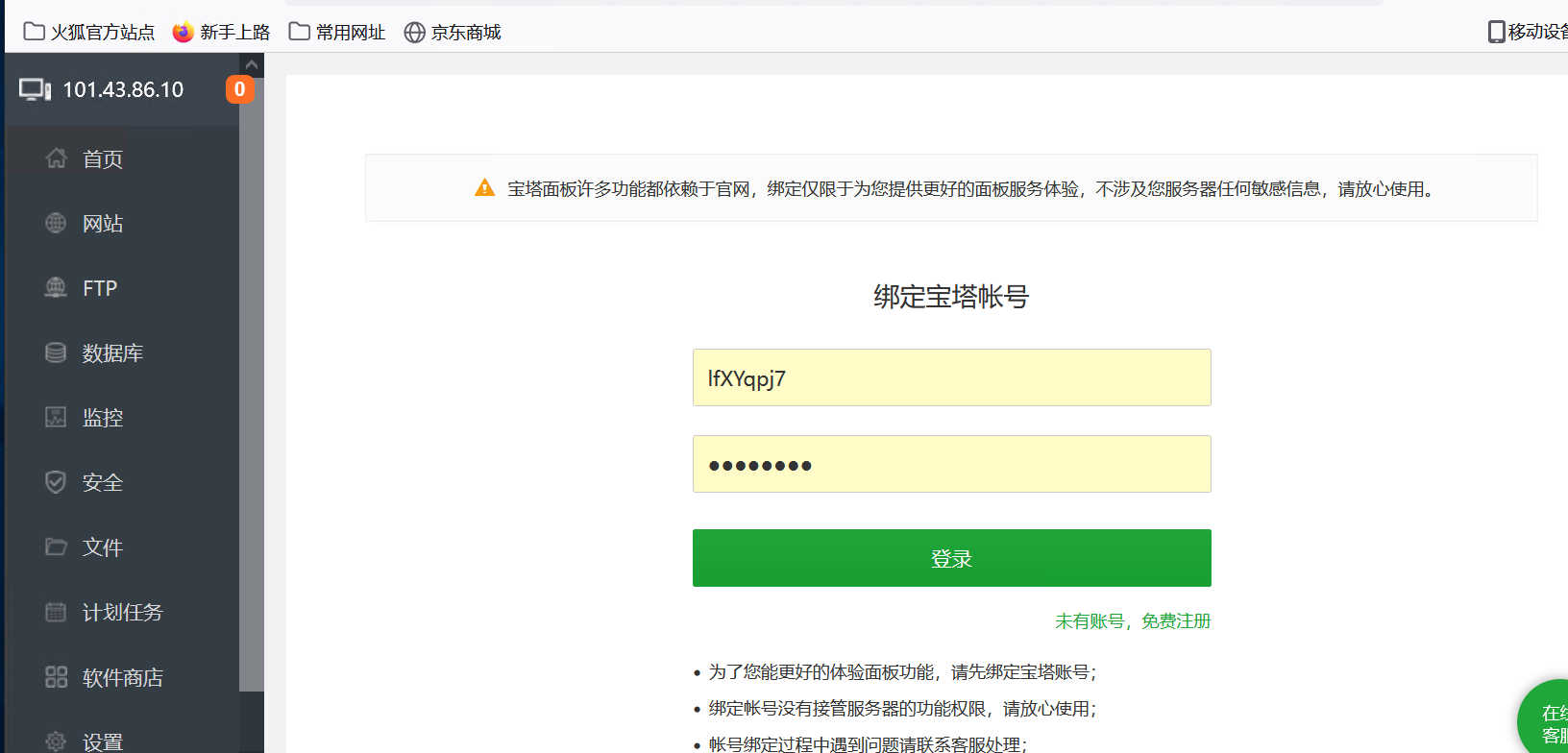
Task: Open the 火狐官方站点 bookmark folder
Action: [89, 32]
